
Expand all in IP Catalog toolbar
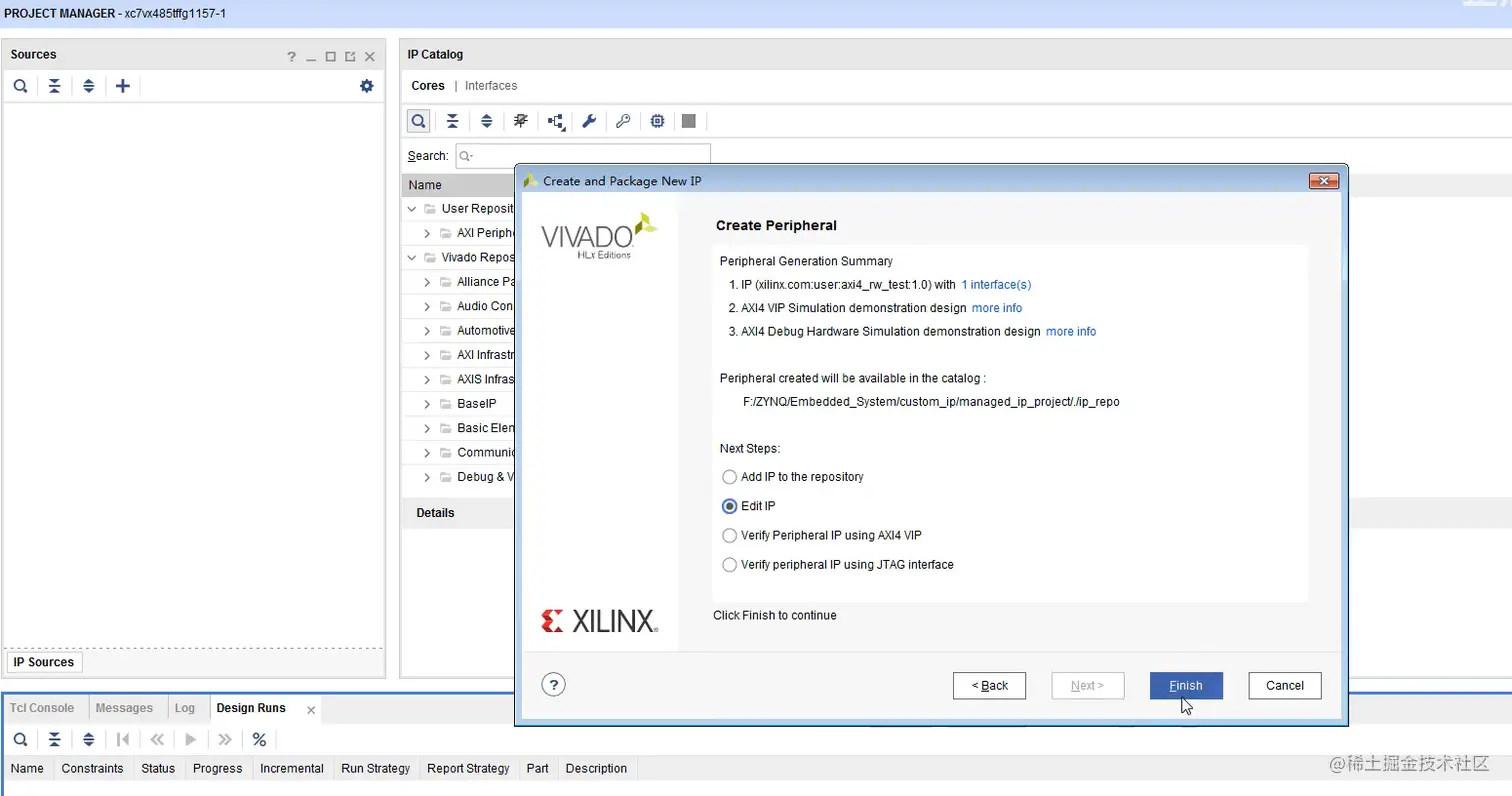click(486, 121)
